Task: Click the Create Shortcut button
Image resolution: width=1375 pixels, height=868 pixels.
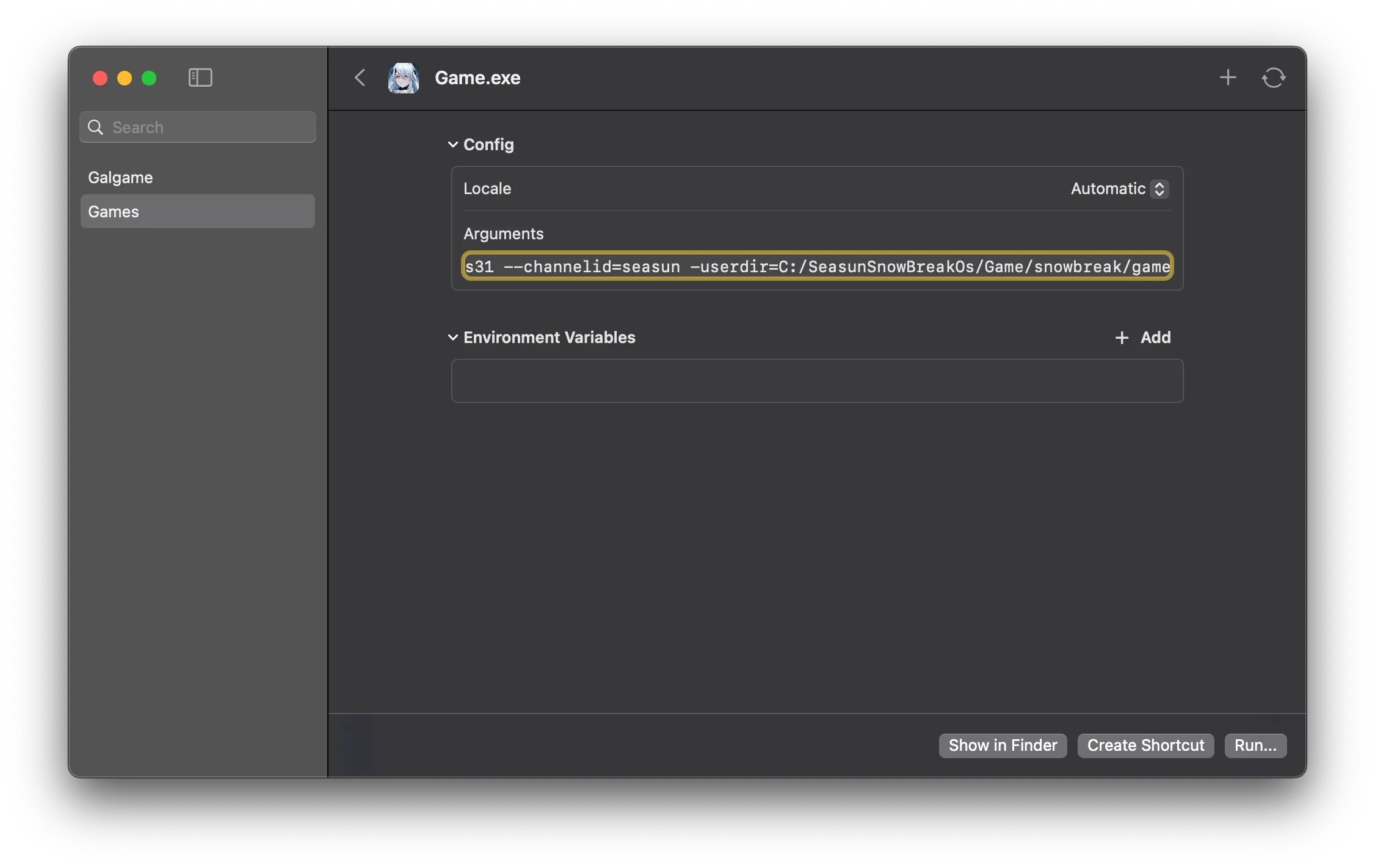Action: click(x=1145, y=745)
